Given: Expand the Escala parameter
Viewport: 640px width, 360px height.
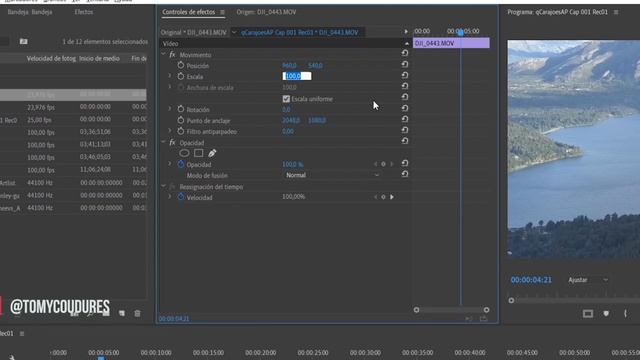Looking at the screenshot, I should tap(170, 76).
